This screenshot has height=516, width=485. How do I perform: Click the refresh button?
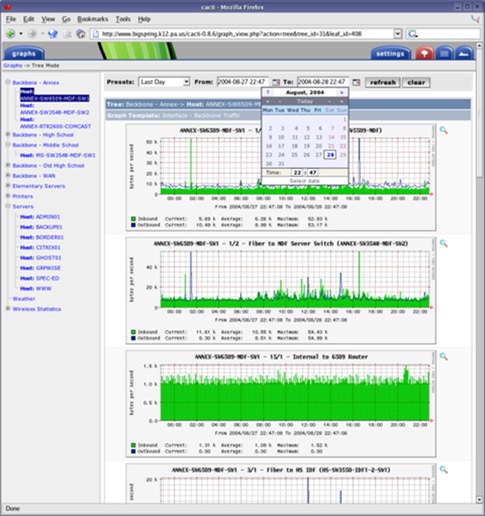383,82
